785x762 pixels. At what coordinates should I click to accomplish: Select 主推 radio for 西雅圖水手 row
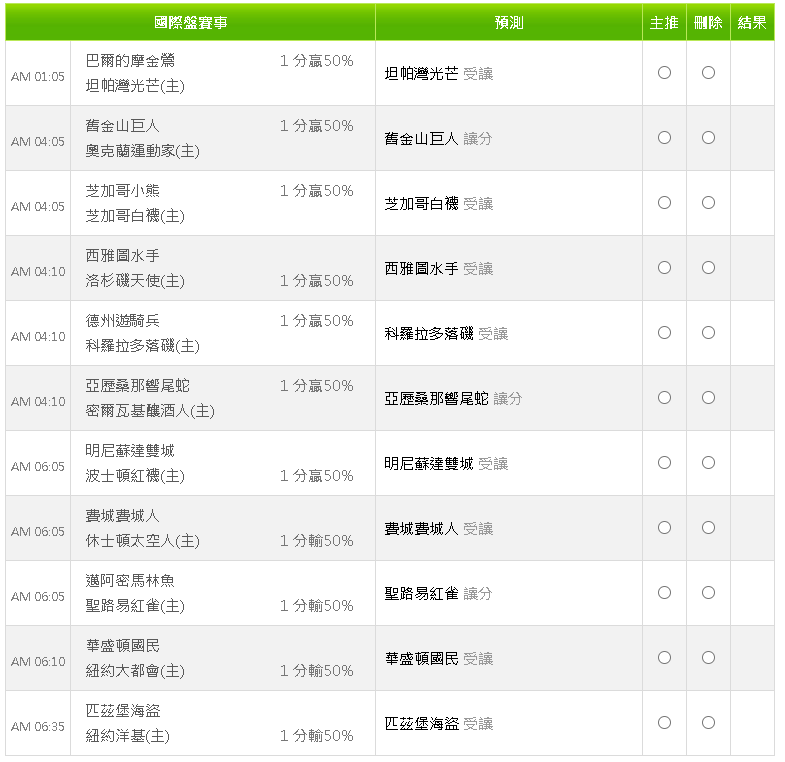coord(664,268)
